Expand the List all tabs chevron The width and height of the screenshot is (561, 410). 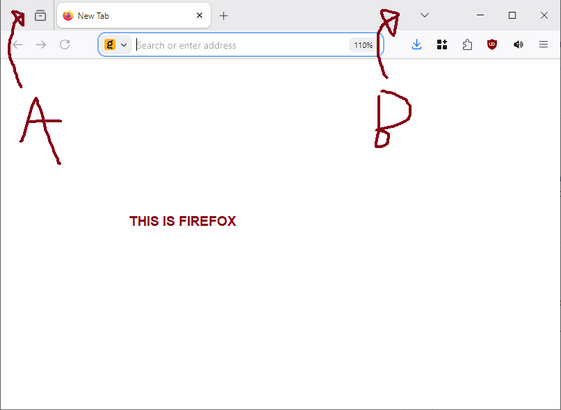(x=425, y=15)
